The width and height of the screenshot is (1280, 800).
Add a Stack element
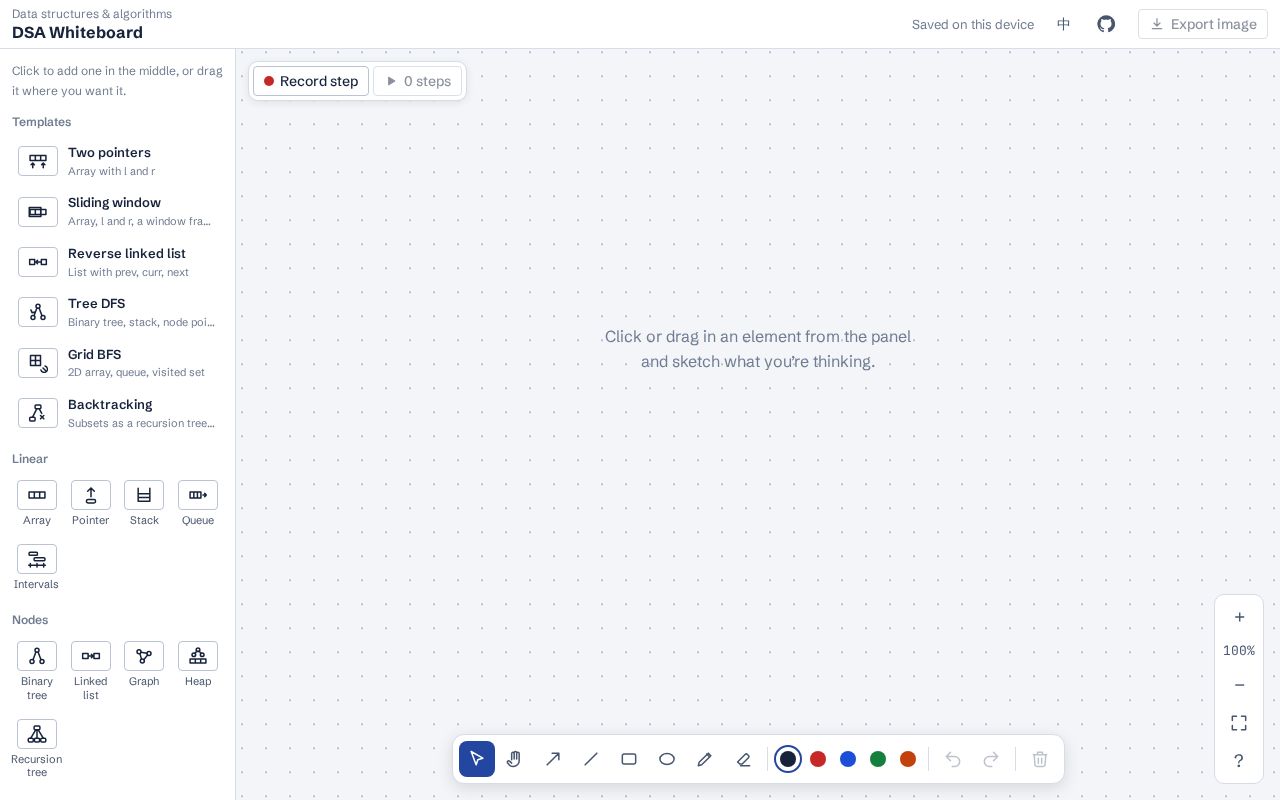click(x=144, y=504)
